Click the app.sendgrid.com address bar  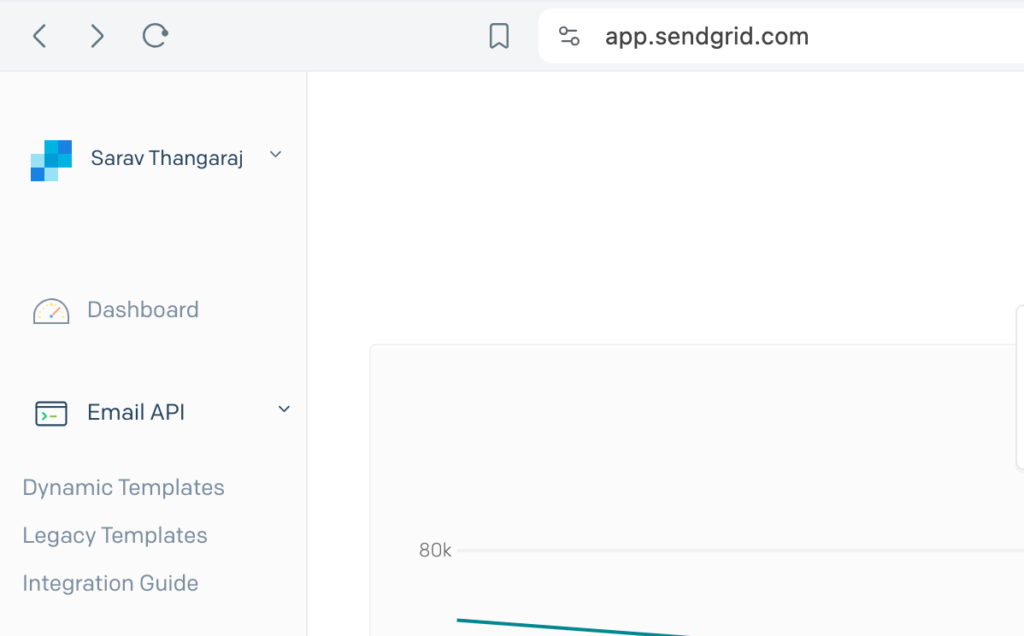tap(705, 35)
